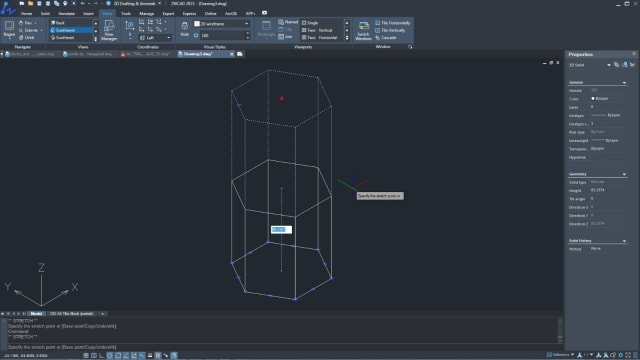Select Two: Vertical viewport layout
The width and height of the screenshot is (640, 360).
(x=317, y=30)
